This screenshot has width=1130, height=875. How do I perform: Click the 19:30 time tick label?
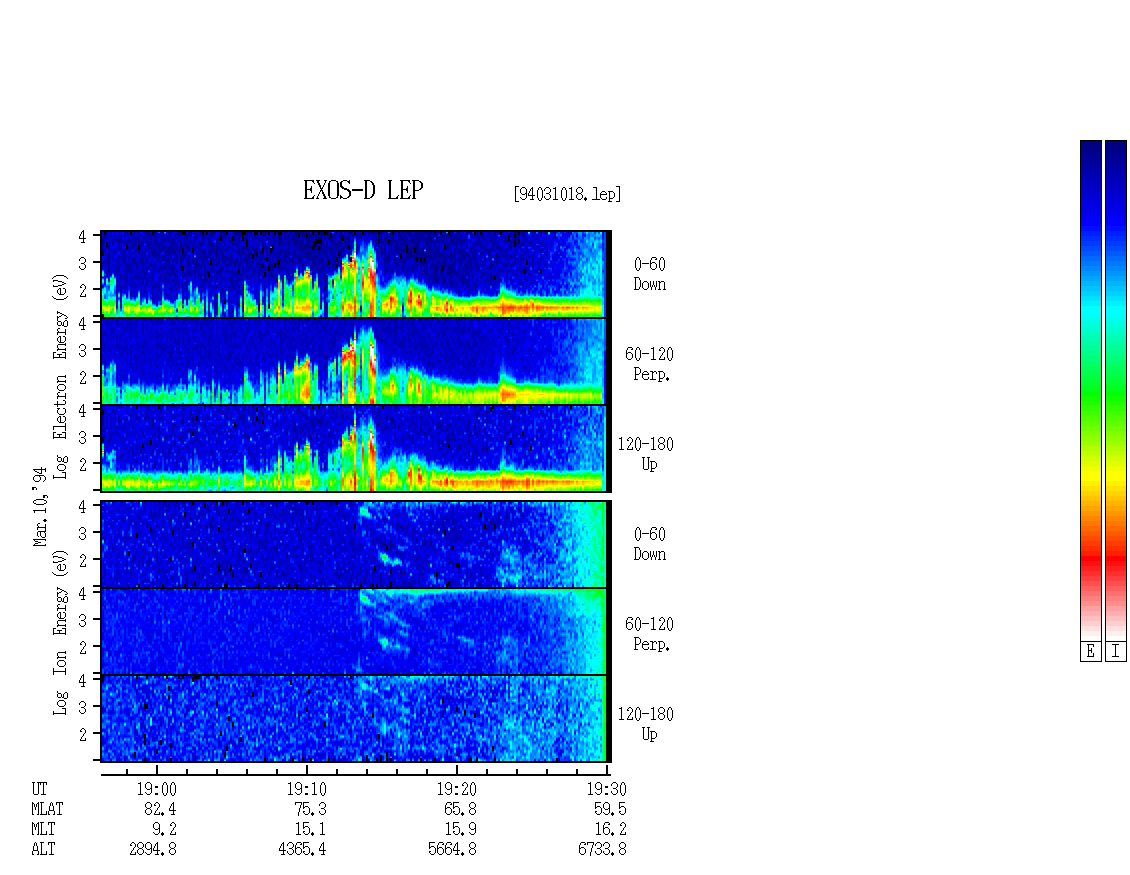[x=606, y=789]
